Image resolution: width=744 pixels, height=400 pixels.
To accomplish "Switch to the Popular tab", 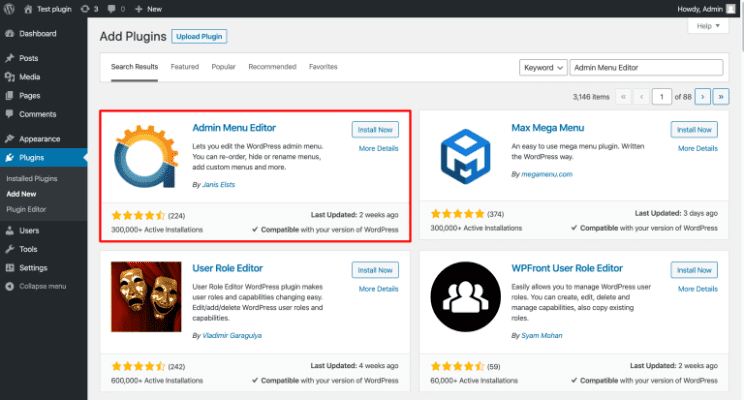I will tap(223, 67).
